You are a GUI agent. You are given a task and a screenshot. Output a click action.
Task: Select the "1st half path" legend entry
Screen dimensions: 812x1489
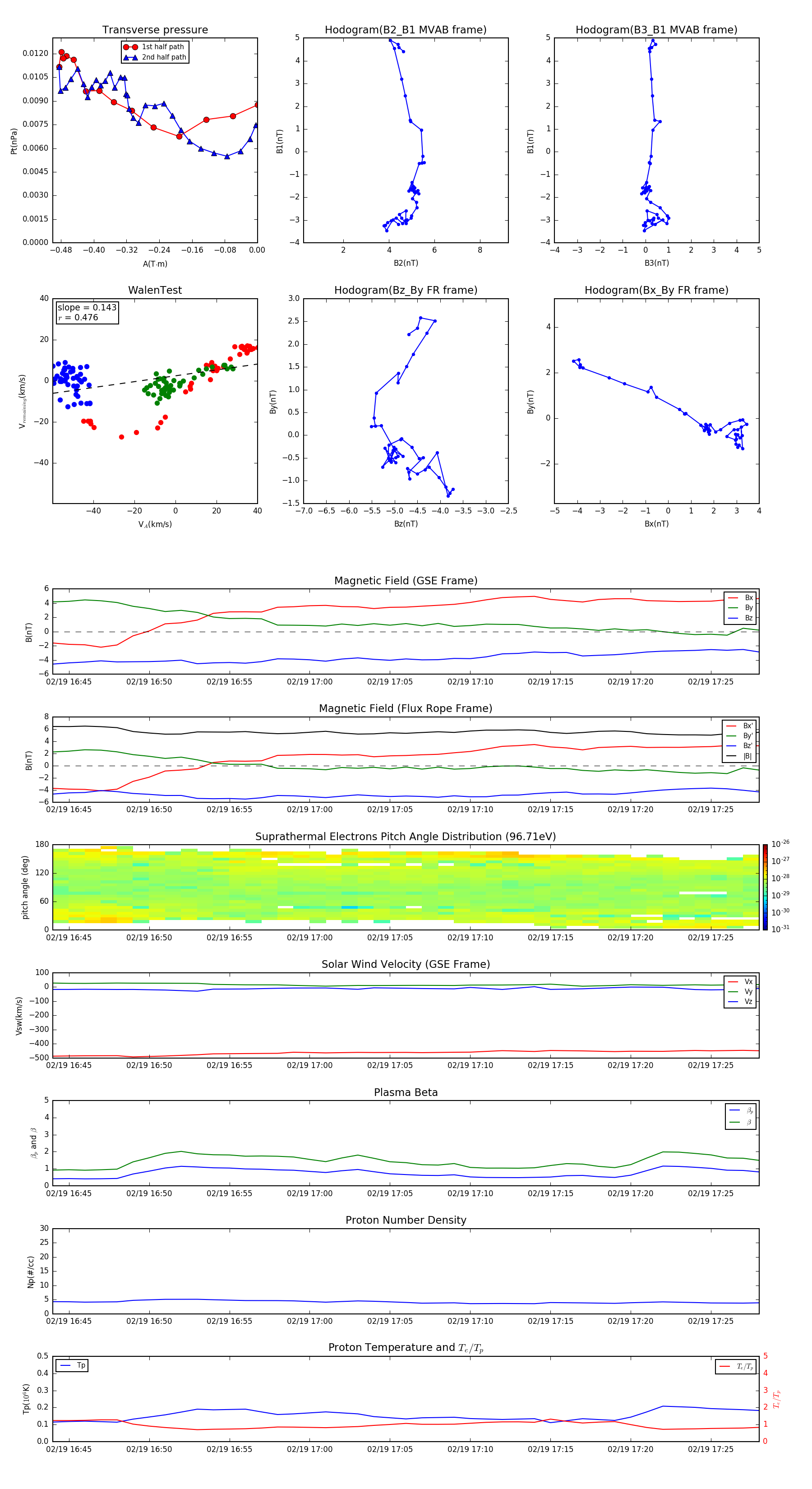154,47
